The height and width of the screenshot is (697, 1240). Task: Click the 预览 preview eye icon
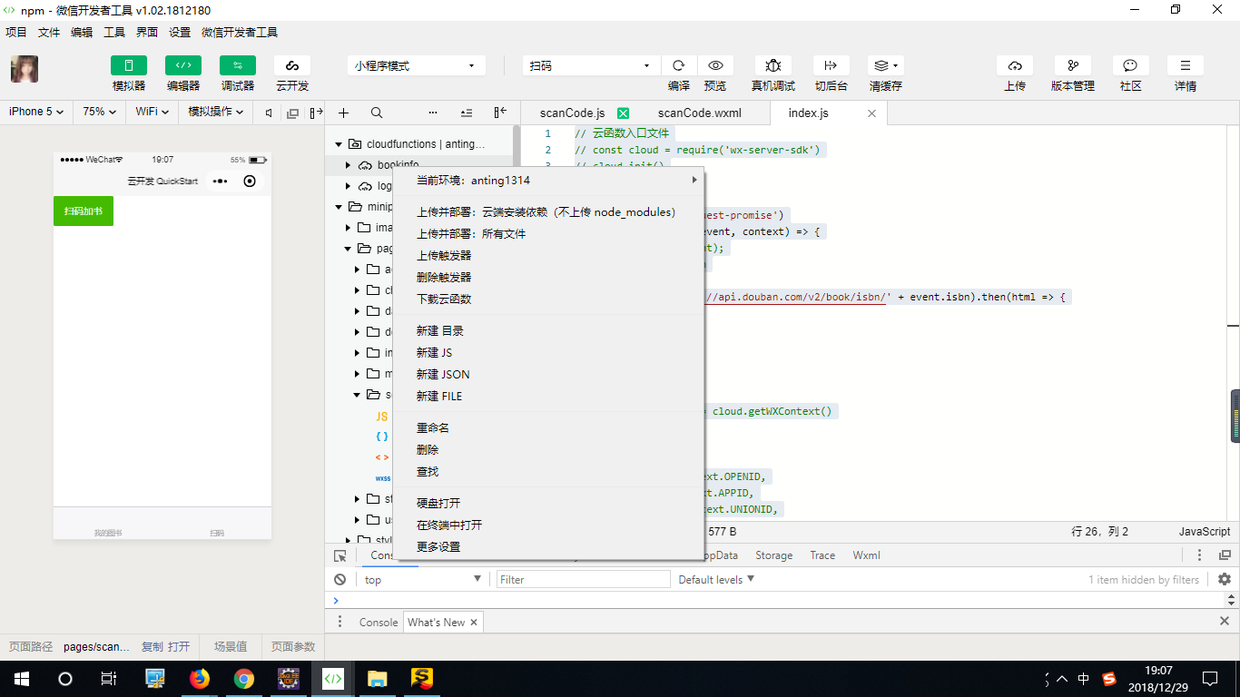pyautogui.click(x=715, y=65)
